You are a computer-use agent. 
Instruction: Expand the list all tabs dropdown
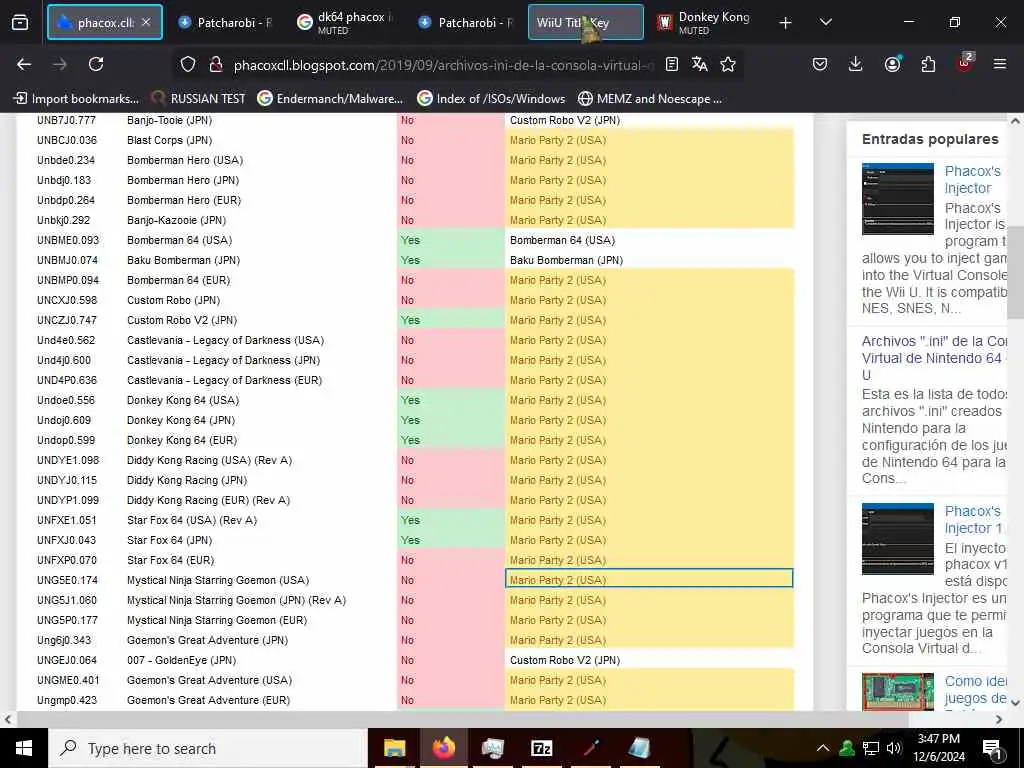(825, 23)
